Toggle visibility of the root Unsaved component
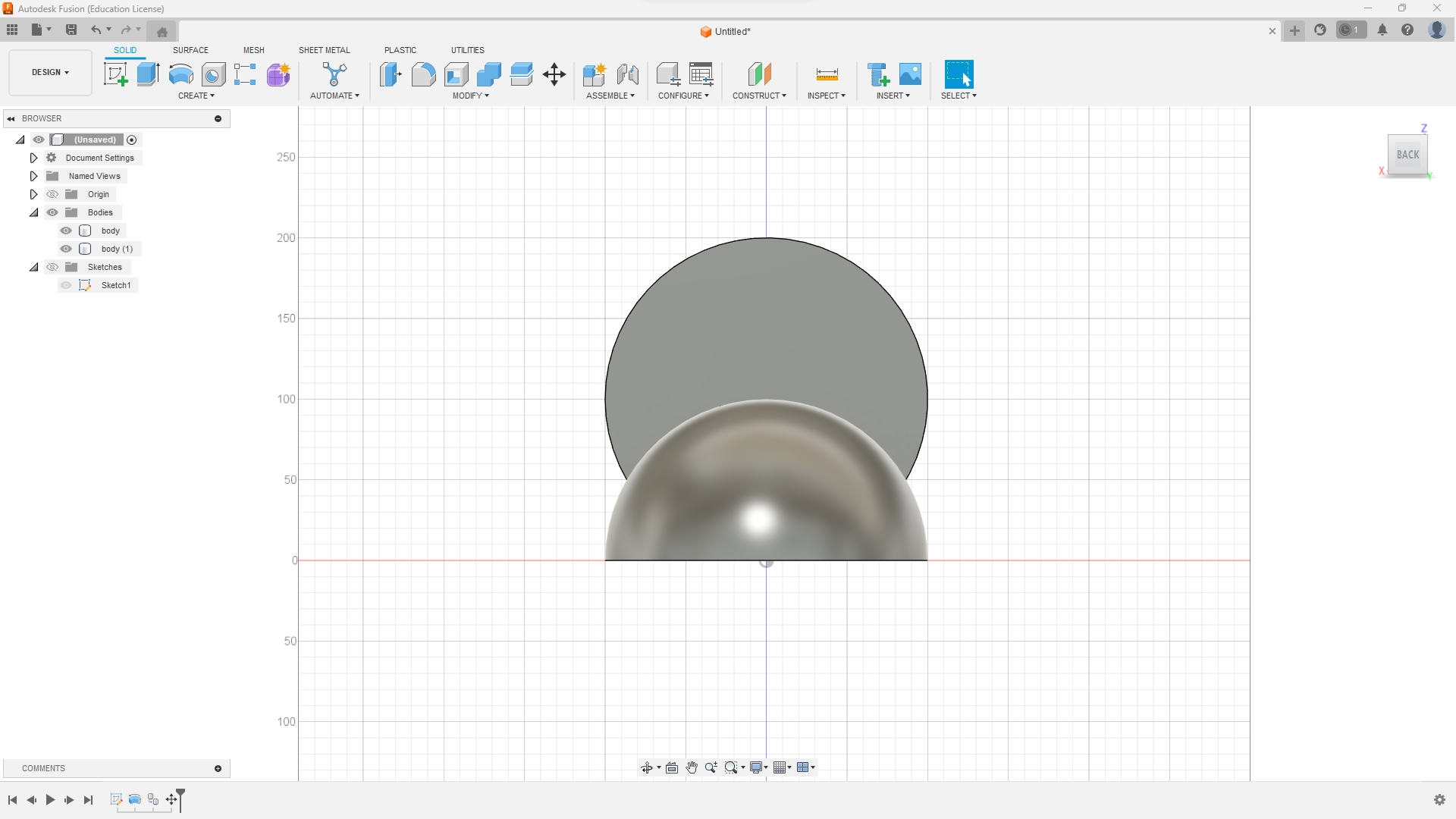1456x819 pixels. [x=39, y=140]
